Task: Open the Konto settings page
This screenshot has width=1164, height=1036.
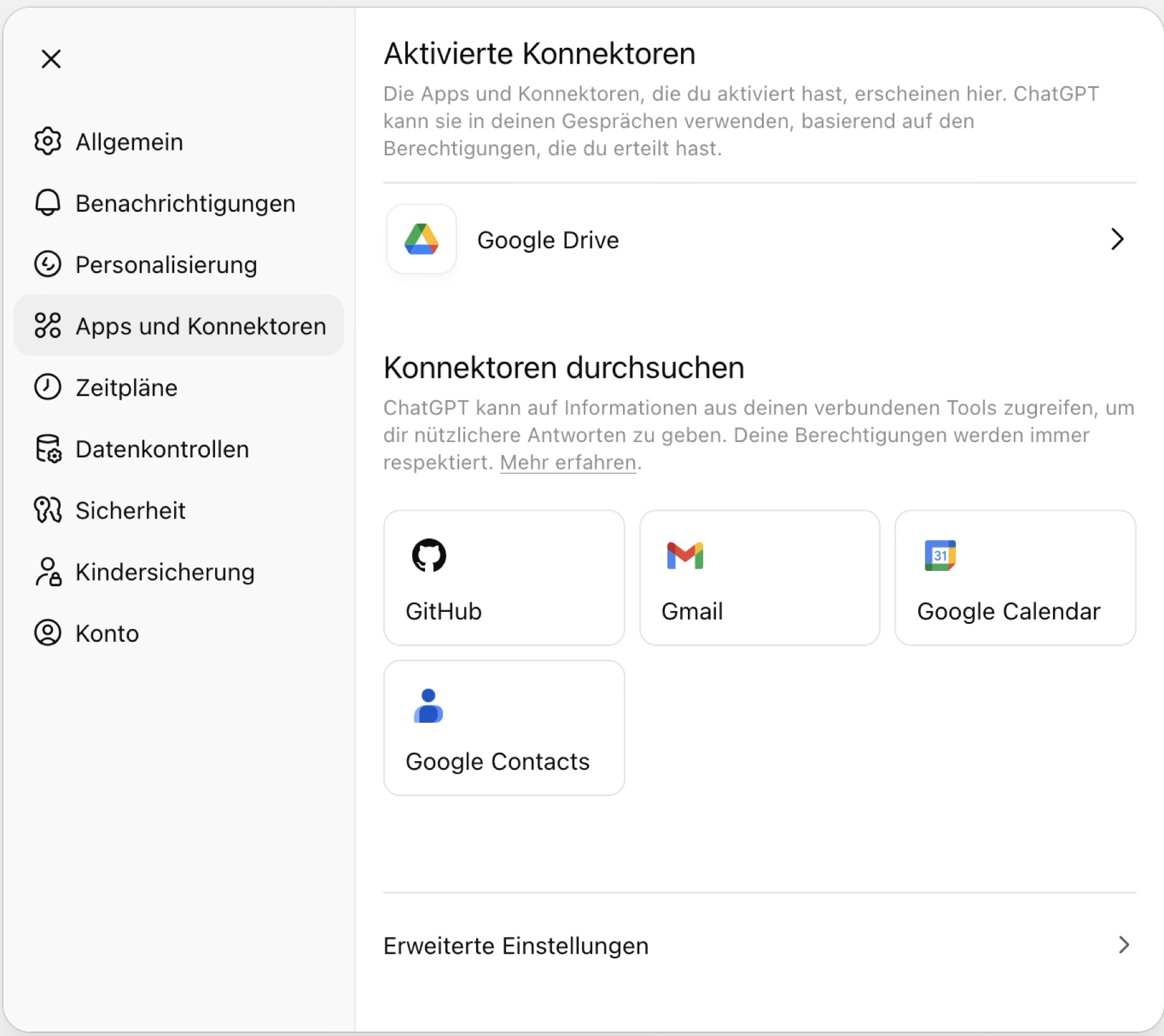Action: (x=107, y=633)
